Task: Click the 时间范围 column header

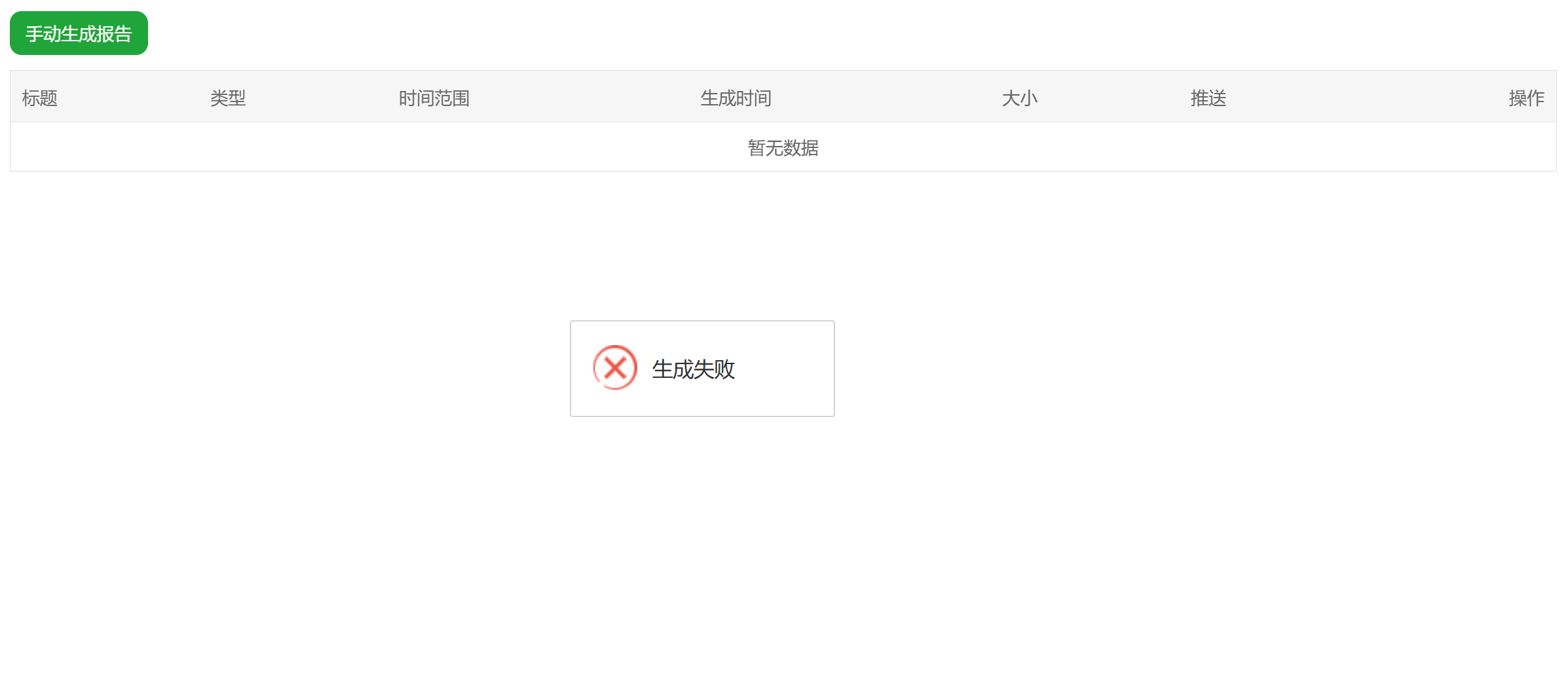Action: [x=434, y=98]
